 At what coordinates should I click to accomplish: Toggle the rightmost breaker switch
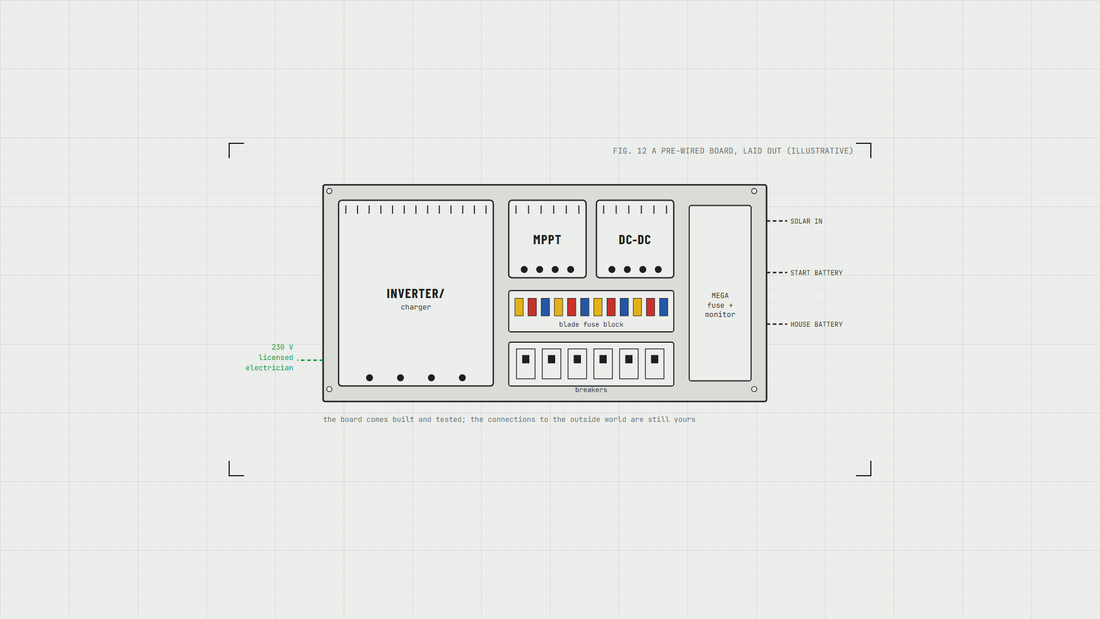point(655,364)
